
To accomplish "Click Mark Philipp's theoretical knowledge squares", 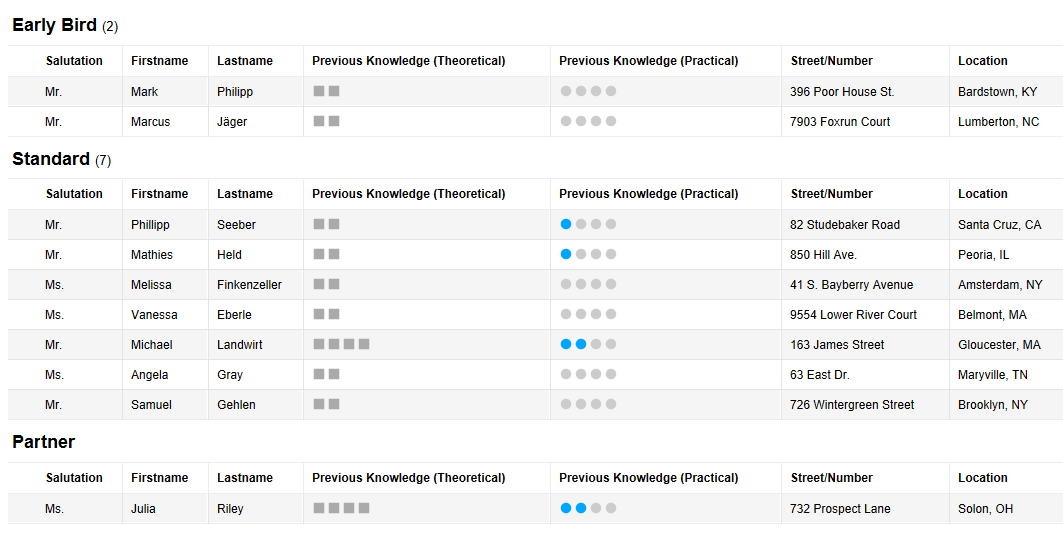I will point(326,92).
